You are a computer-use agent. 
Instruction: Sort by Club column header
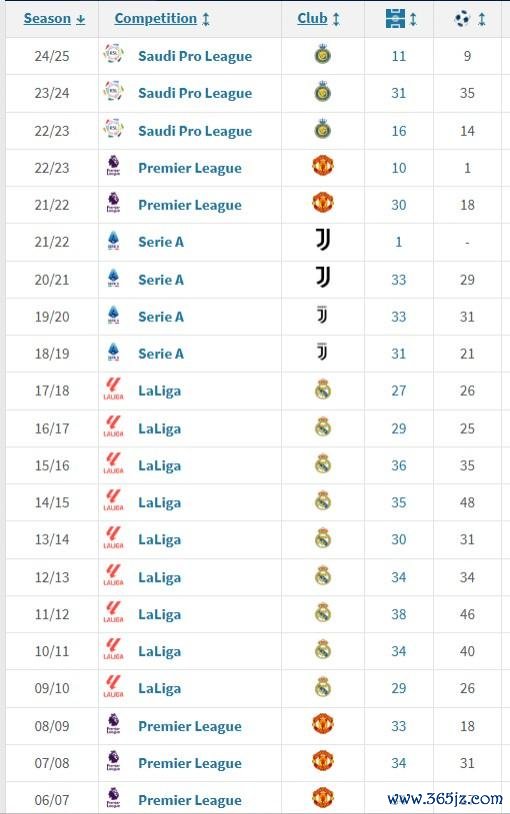click(318, 19)
